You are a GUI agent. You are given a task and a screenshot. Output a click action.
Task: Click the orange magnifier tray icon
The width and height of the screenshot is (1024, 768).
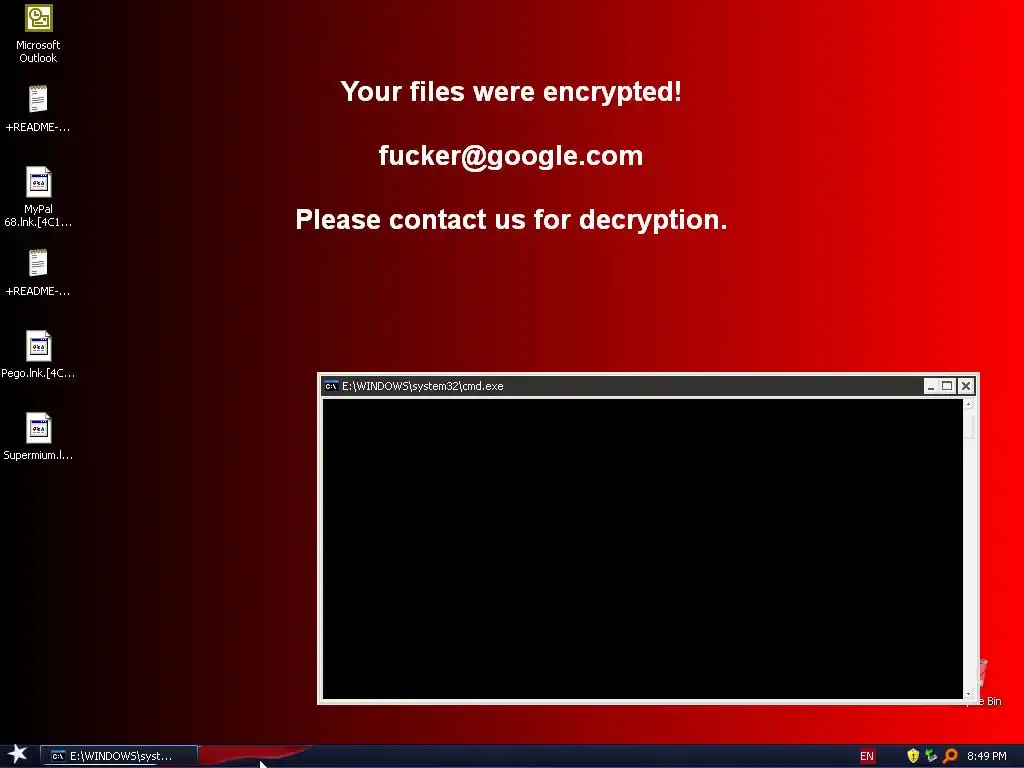click(950, 756)
